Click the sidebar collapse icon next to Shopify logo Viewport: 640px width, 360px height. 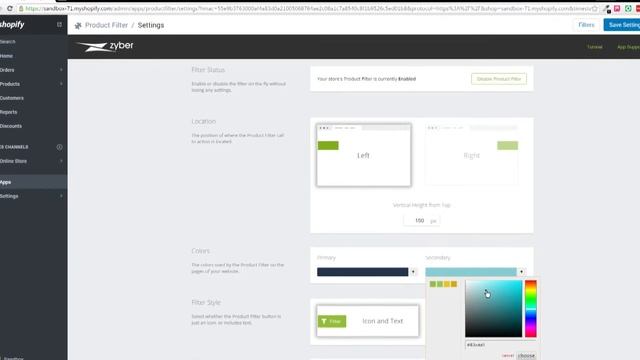point(59,25)
